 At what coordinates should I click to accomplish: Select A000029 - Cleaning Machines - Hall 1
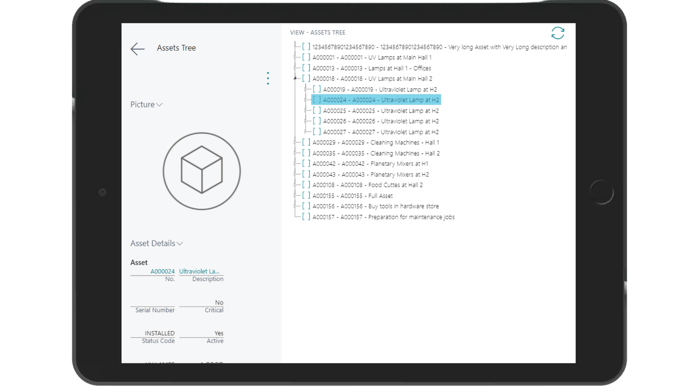click(376, 143)
